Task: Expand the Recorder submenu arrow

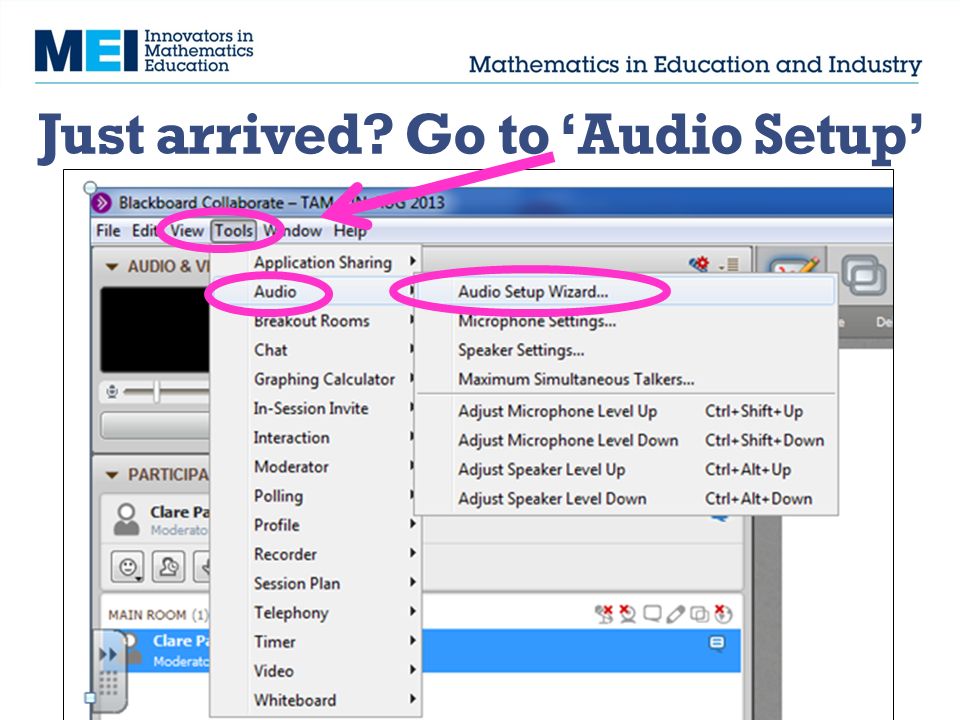Action: pos(413,553)
